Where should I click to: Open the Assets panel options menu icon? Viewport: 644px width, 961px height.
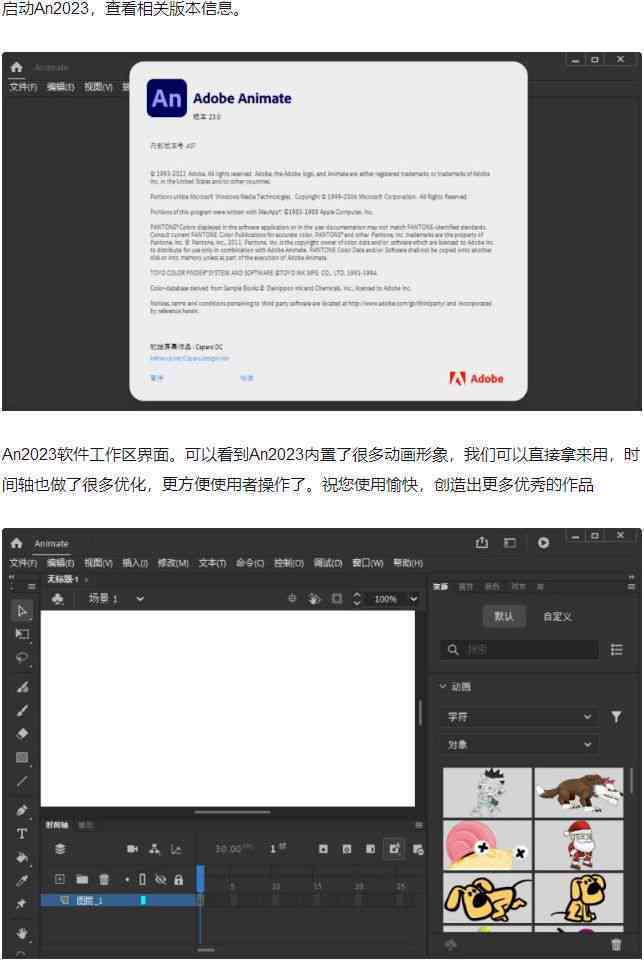tap(631, 587)
